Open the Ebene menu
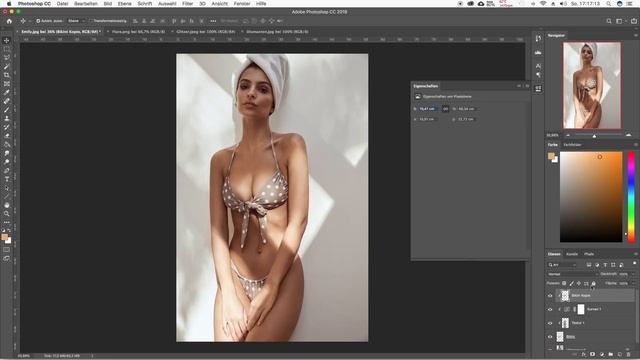 [x=124, y=3]
